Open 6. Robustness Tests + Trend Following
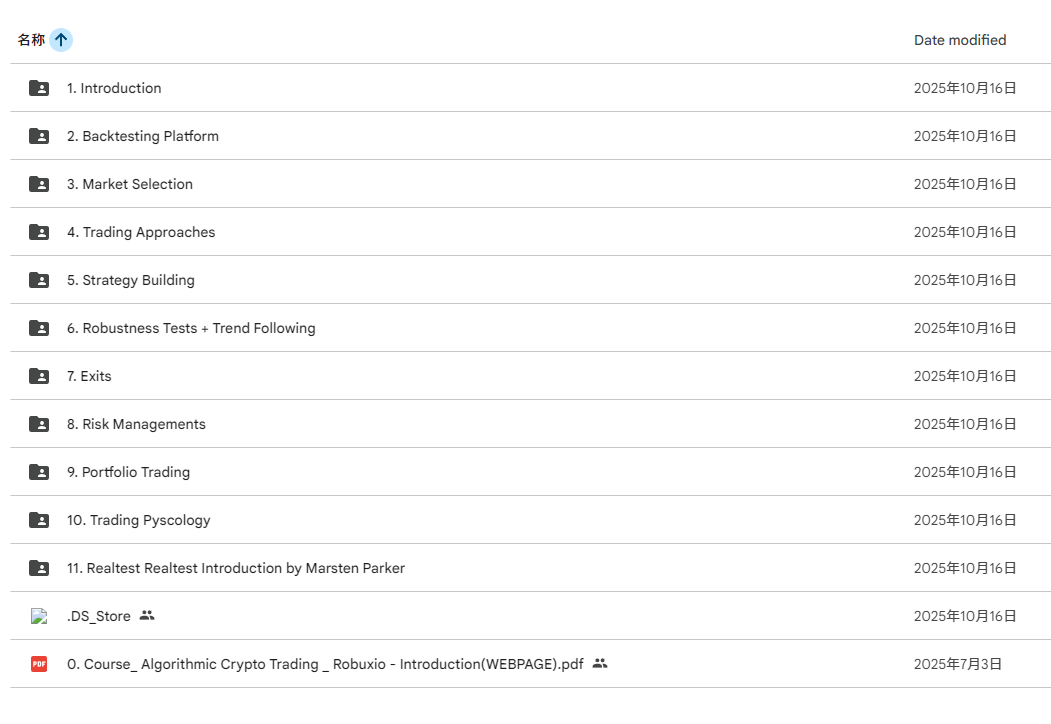Viewport: 1051px width, 724px height. tap(191, 328)
